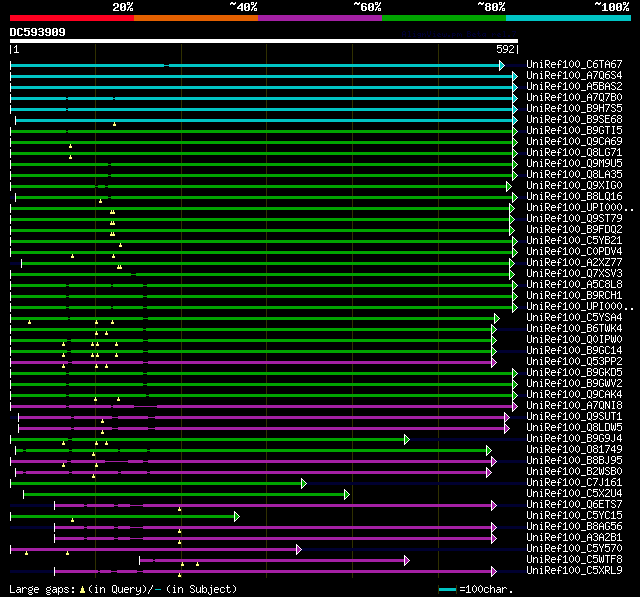Click yellow gap marker under C5YC15 alignment

pos(73,520)
